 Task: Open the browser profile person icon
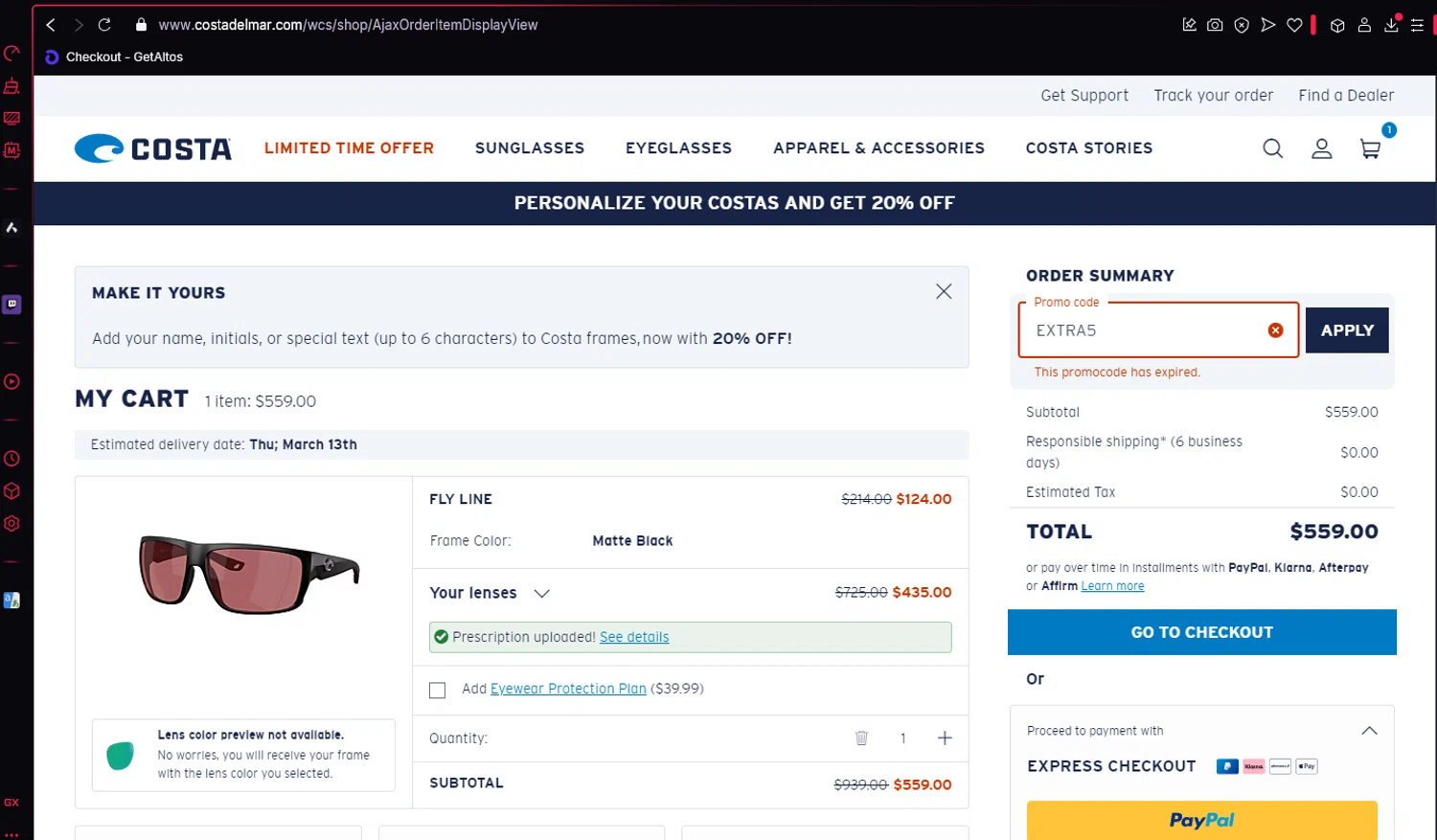click(x=1364, y=26)
